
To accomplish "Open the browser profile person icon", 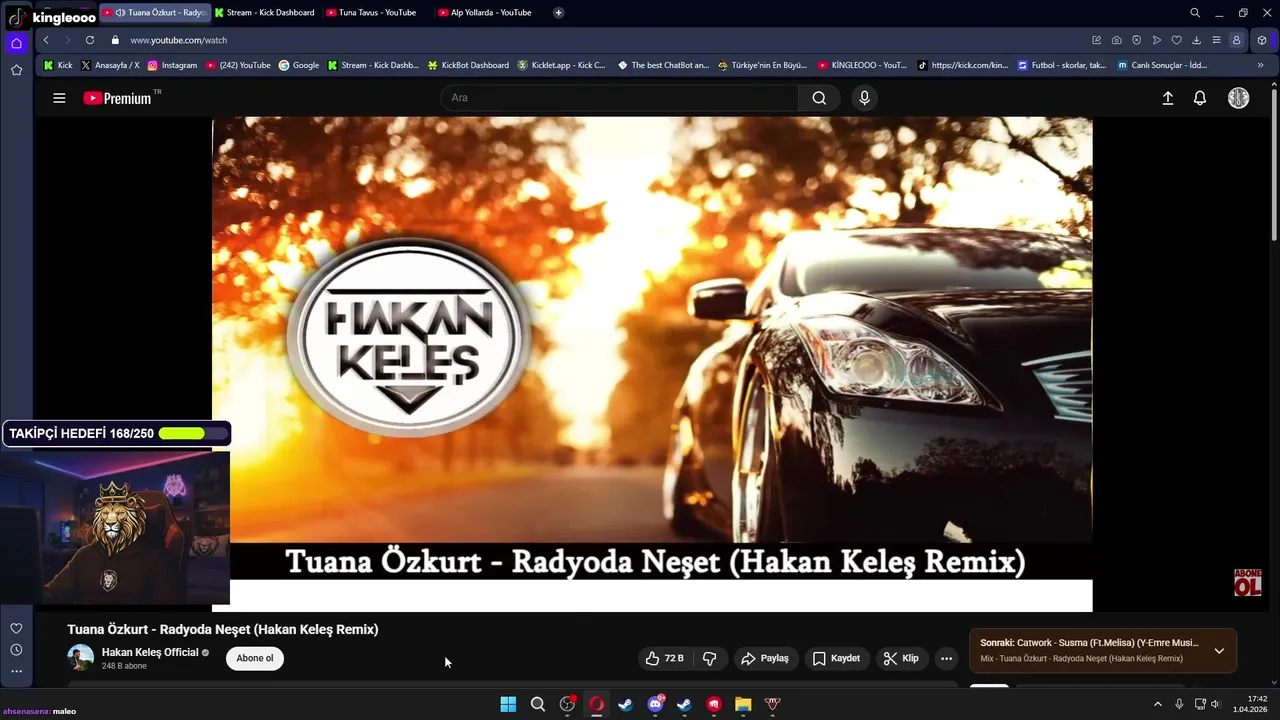I will click(x=1236, y=40).
